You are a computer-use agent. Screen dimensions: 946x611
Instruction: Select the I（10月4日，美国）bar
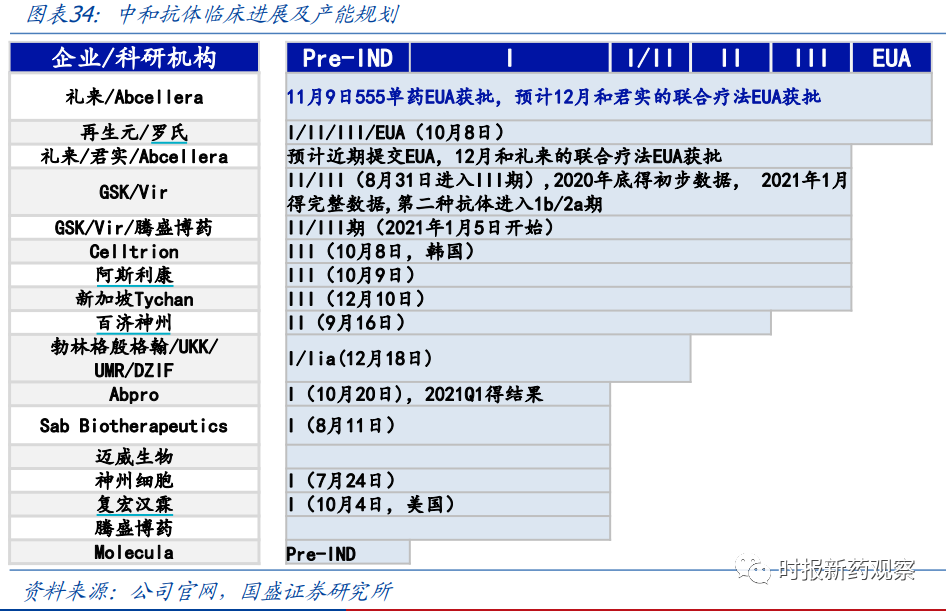(448, 504)
